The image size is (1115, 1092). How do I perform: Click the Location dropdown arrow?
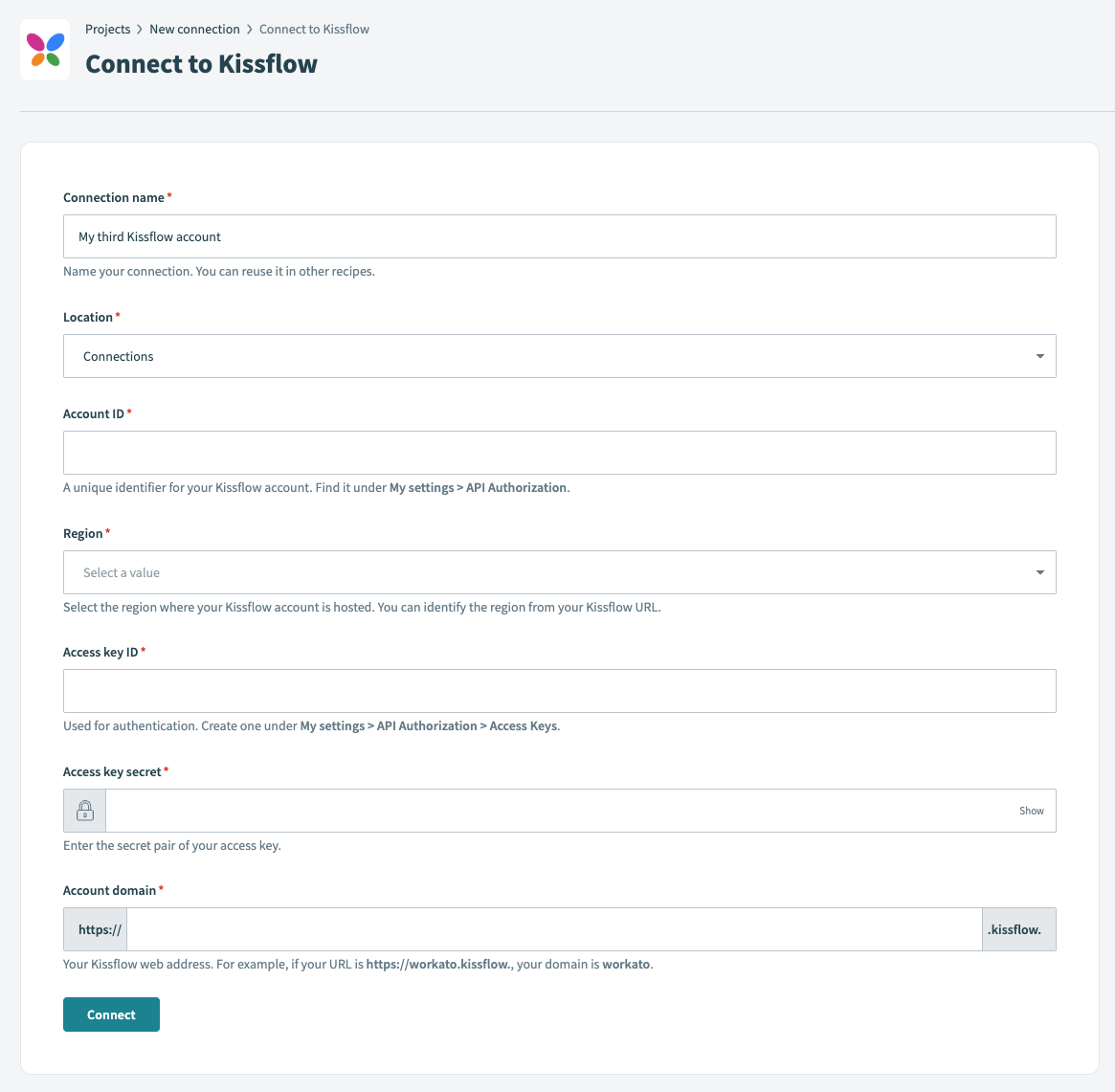point(1039,357)
